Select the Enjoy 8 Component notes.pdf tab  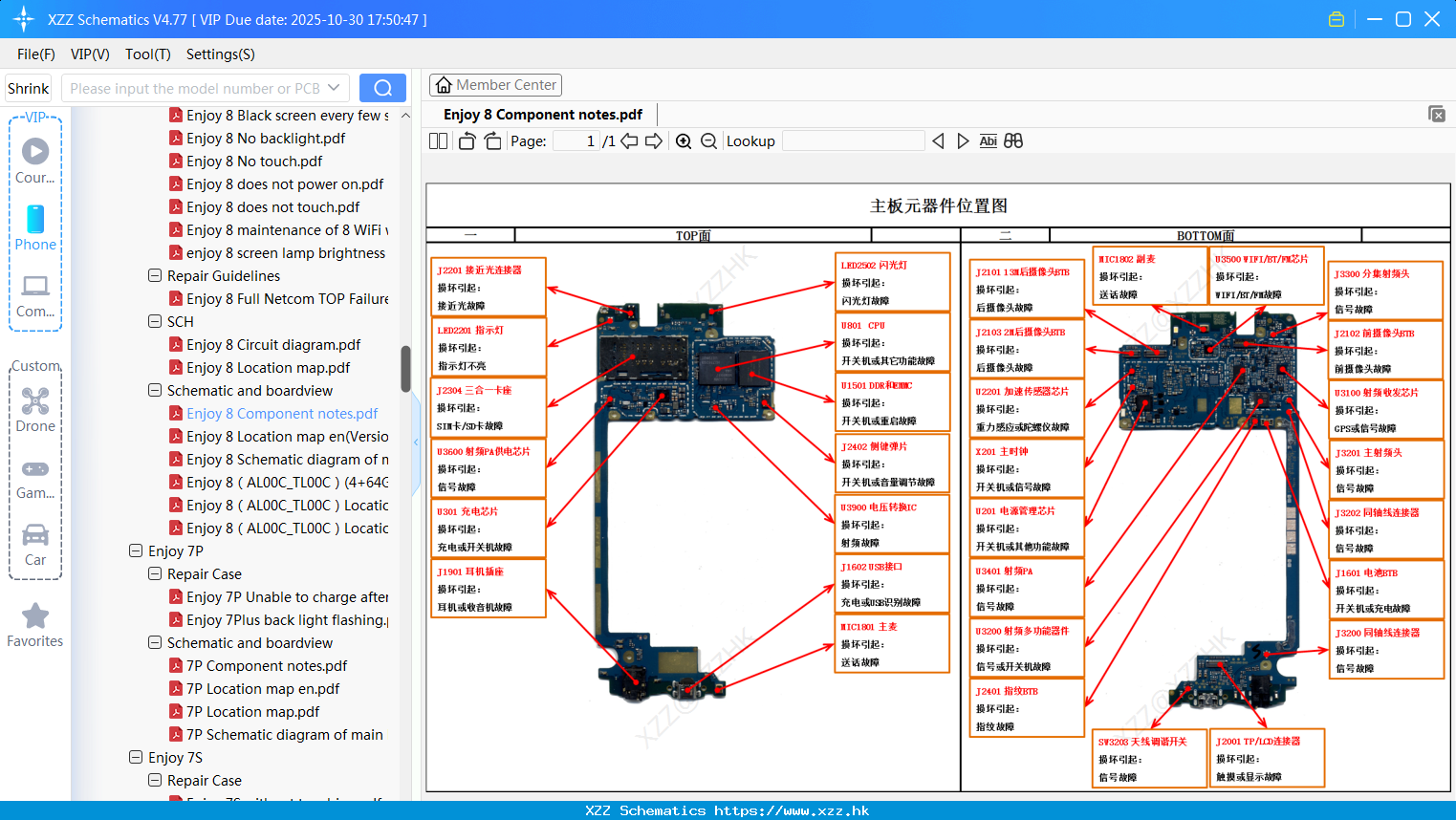pyautogui.click(x=543, y=114)
